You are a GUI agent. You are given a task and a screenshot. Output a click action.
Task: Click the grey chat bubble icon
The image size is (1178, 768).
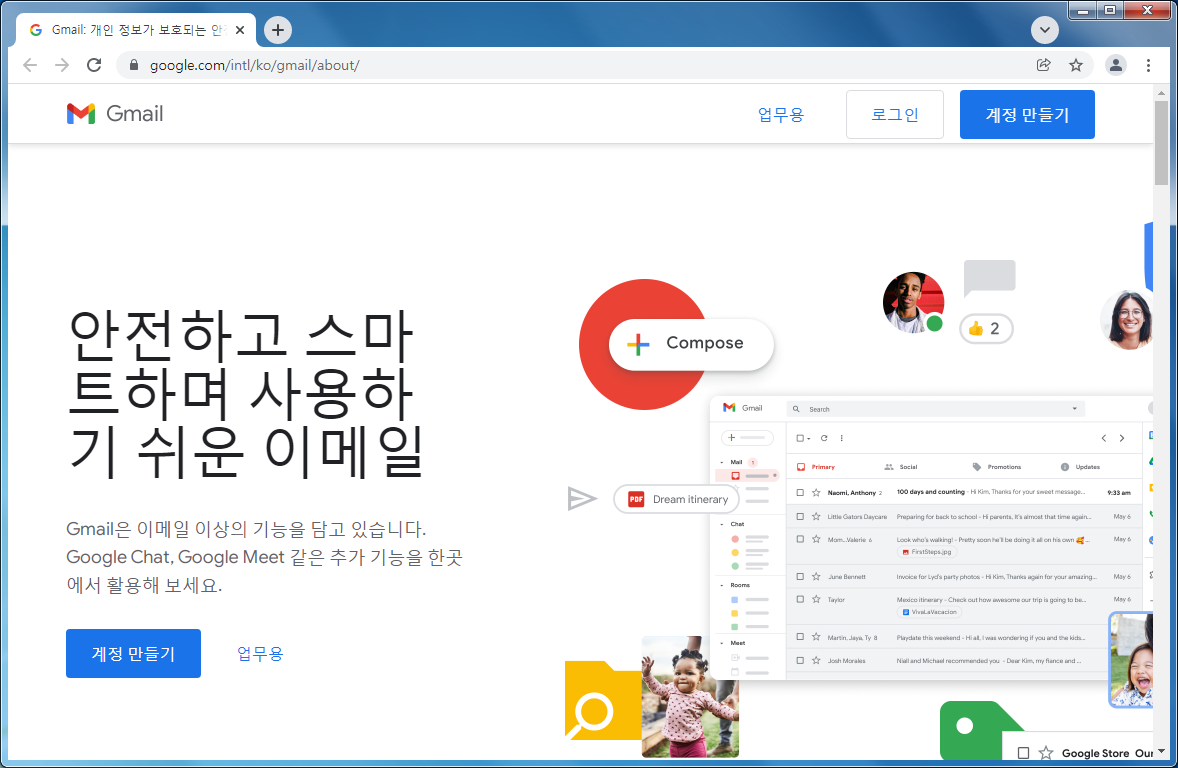[x=989, y=278]
